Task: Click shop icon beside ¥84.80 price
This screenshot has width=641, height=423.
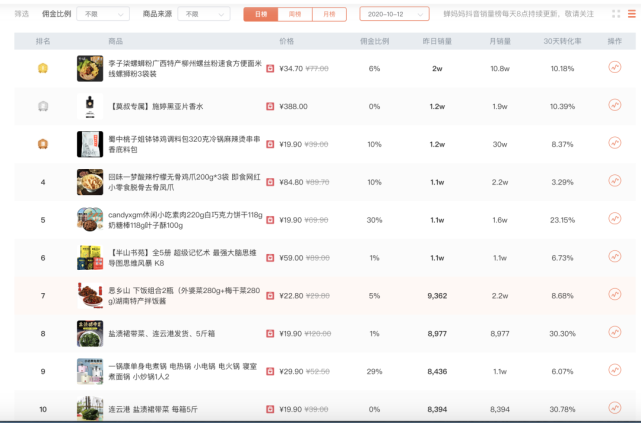Action: (x=270, y=182)
